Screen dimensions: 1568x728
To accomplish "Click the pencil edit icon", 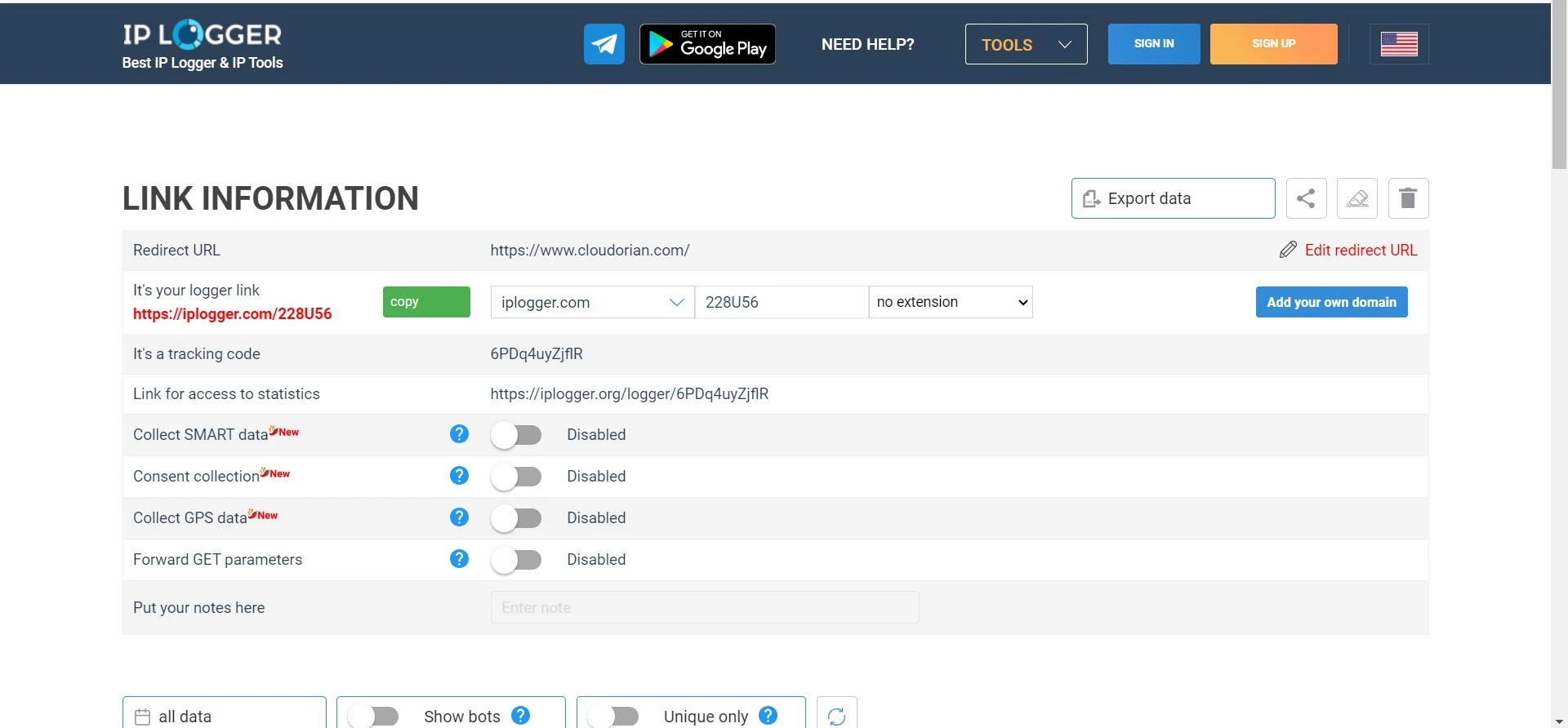I will [x=1288, y=250].
